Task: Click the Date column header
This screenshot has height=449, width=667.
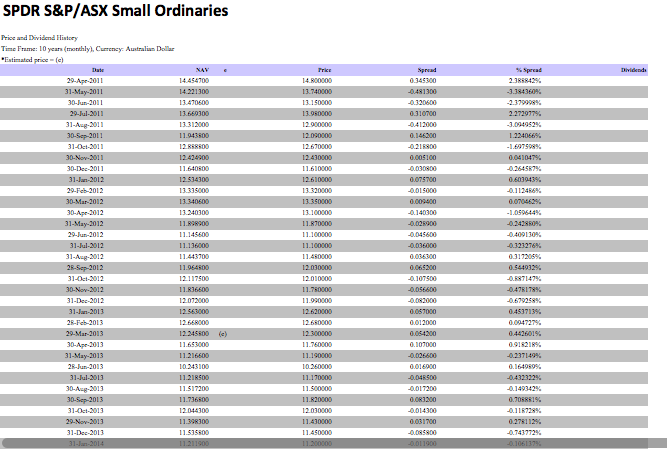Action: 98,70
